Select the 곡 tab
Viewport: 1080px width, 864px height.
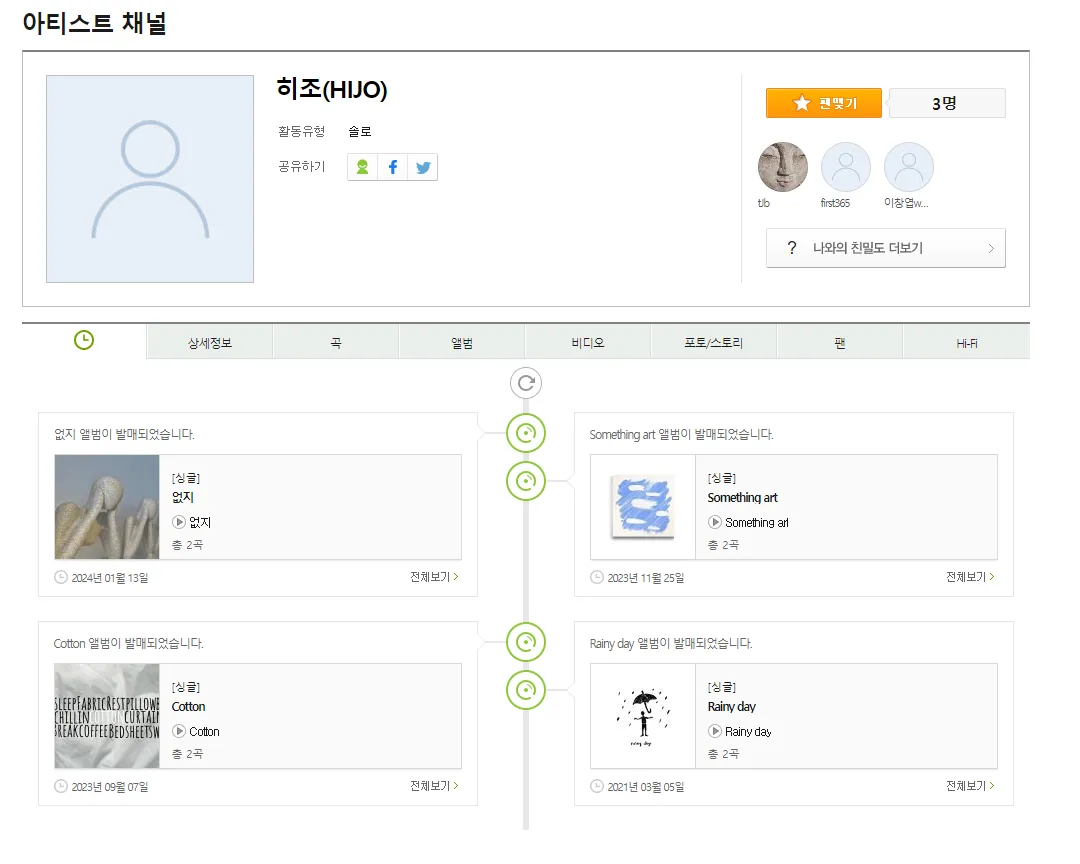(335, 341)
